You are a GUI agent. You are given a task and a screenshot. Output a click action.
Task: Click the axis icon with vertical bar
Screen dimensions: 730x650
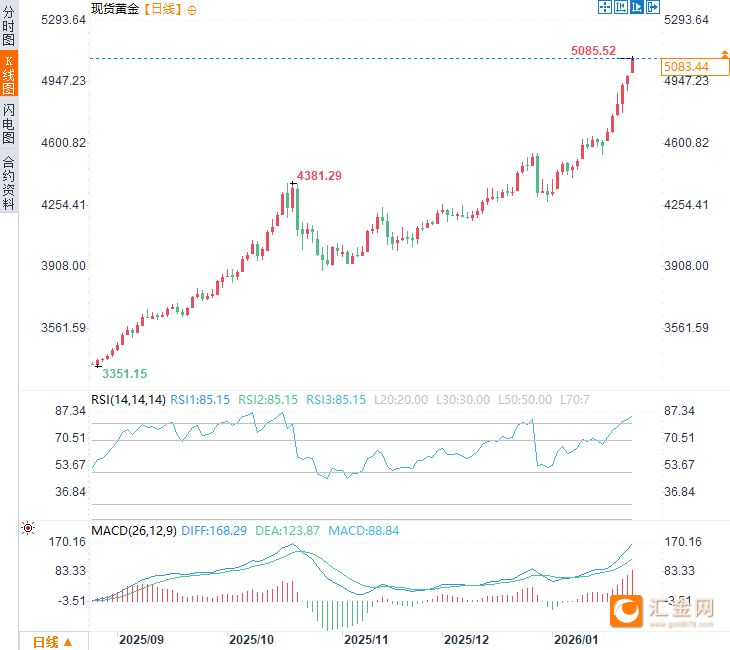621,7
